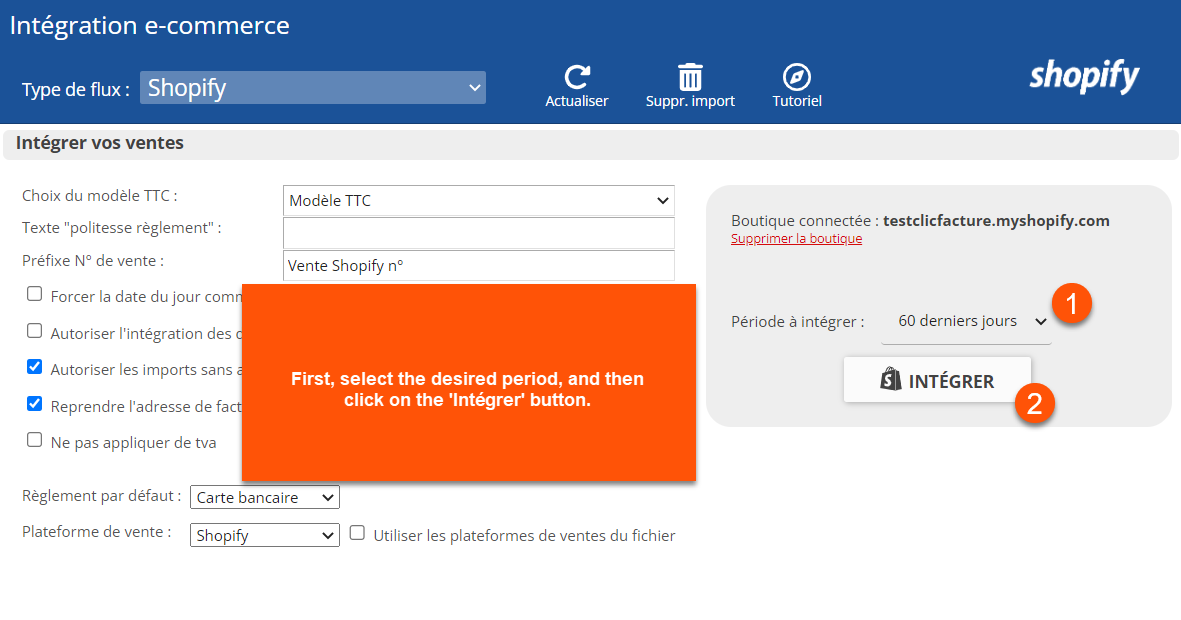
Task: Open the Plateforme de vente dropdown
Action: click(x=264, y=535)
